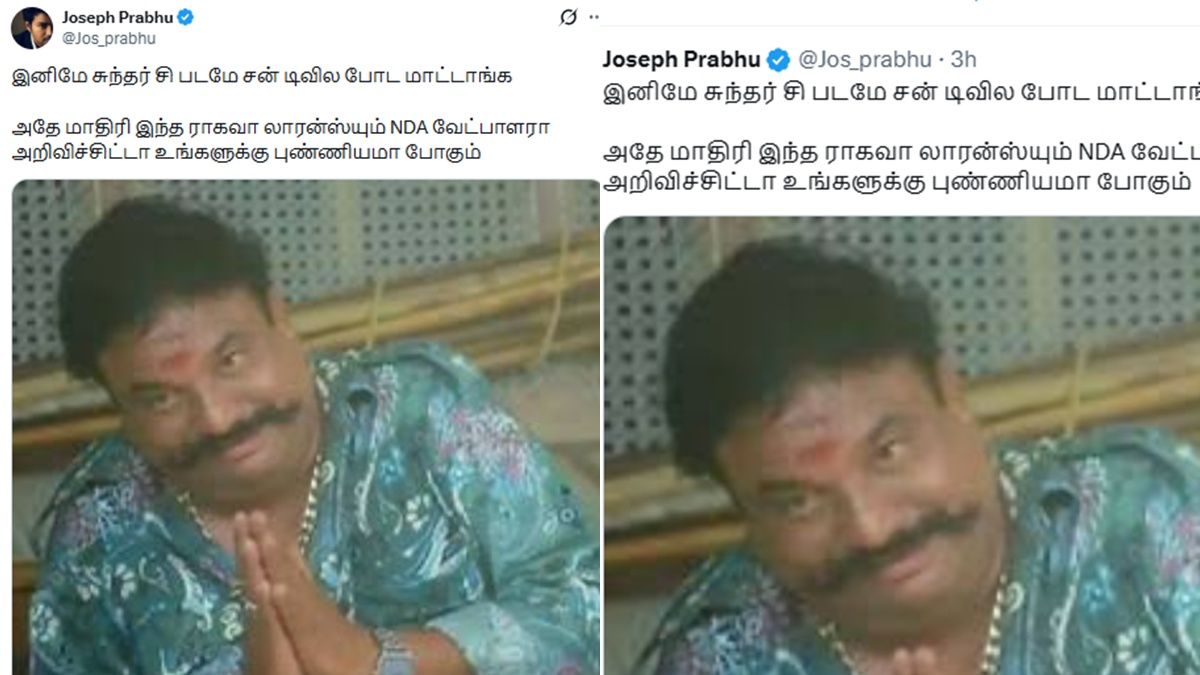Open Joseph Prabhu's profile picture avatar
The width and height of the screenshot is (1200, 675).
point(31,27)
